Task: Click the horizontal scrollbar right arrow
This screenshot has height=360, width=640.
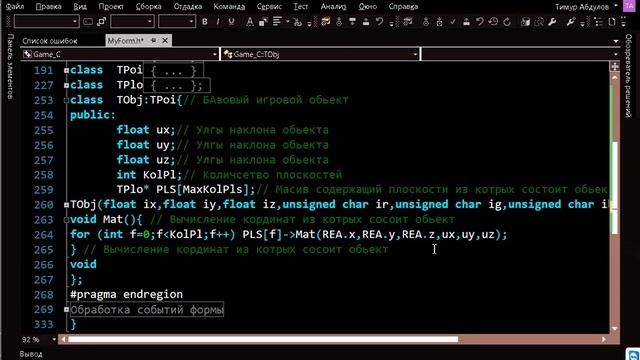Action: [x=604, y=339]
